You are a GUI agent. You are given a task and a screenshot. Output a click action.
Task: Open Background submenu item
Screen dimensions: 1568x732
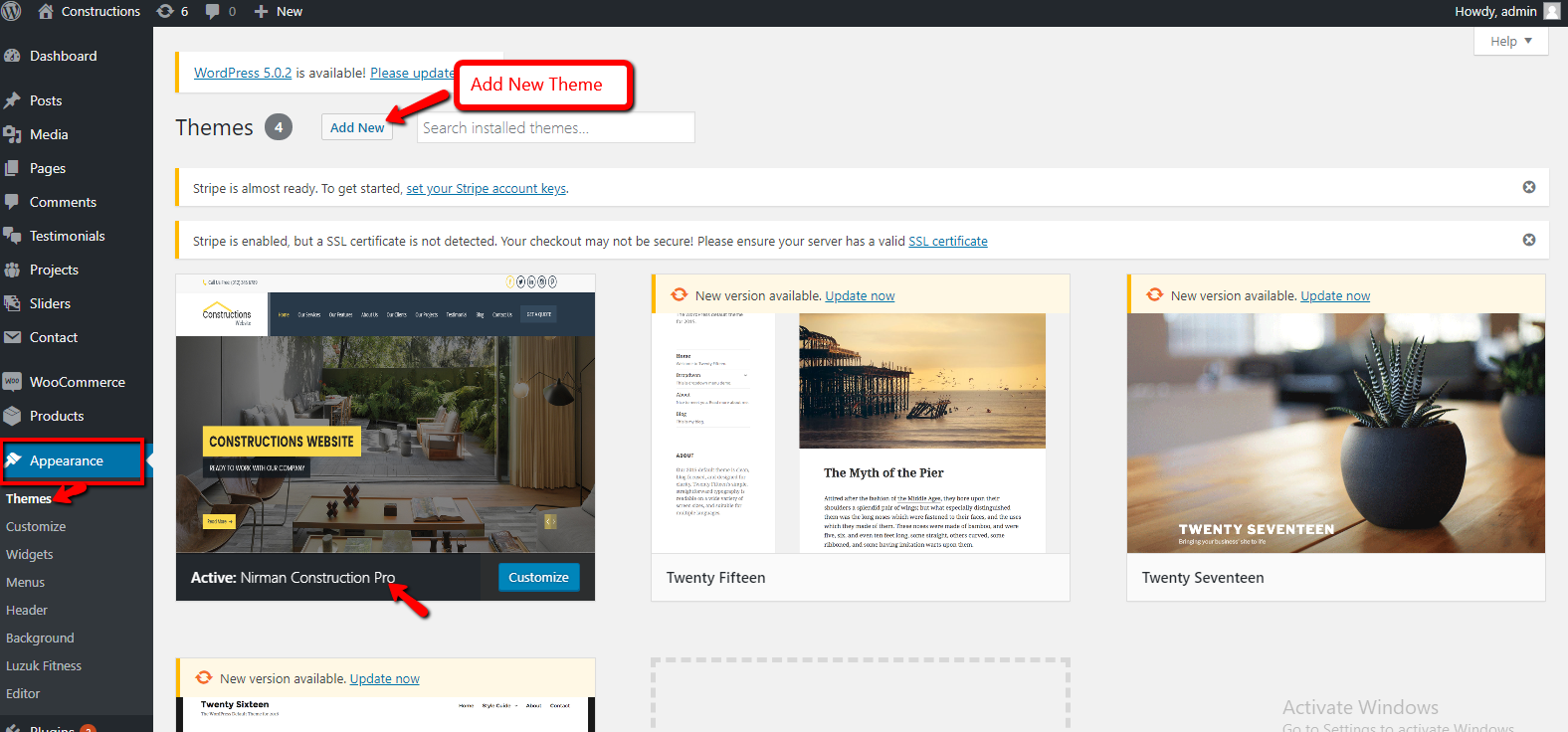pos(40,638)
